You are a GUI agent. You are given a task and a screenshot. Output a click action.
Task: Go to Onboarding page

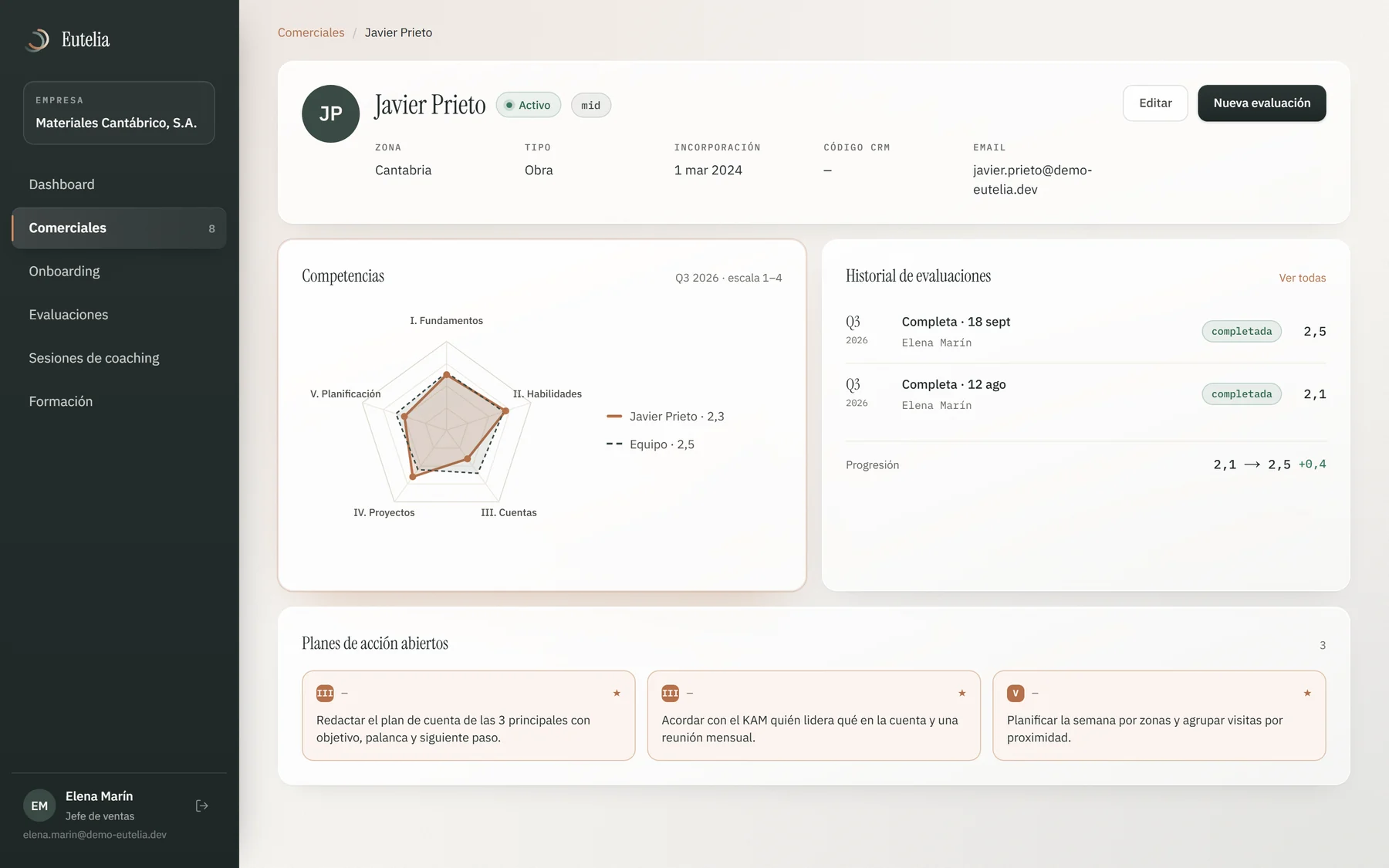coord(119,271)
